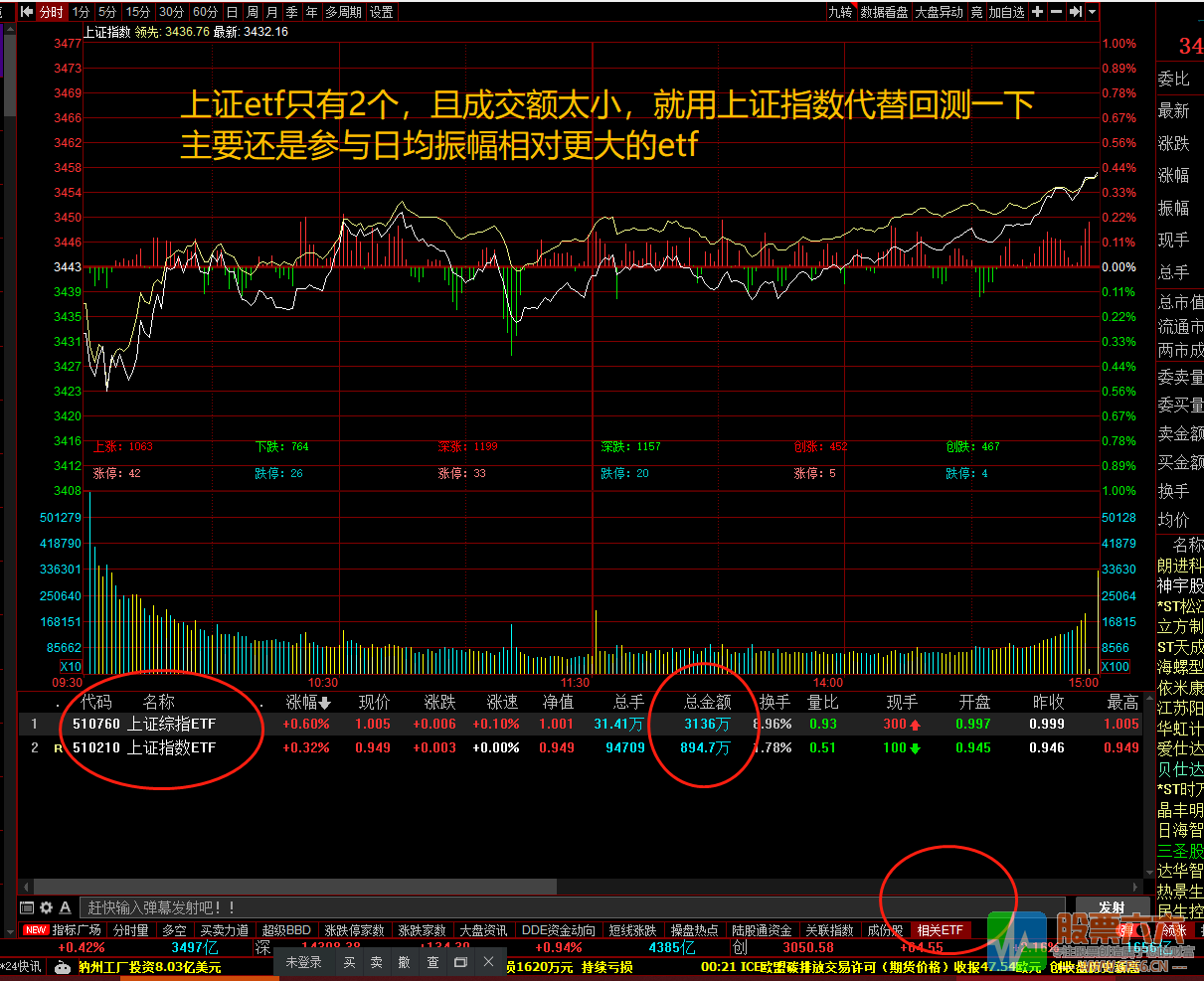Open the 数据看盘 data monitor panel
Image resolution: width=1204 pixels, height=981 pixels.
(885, 12)
